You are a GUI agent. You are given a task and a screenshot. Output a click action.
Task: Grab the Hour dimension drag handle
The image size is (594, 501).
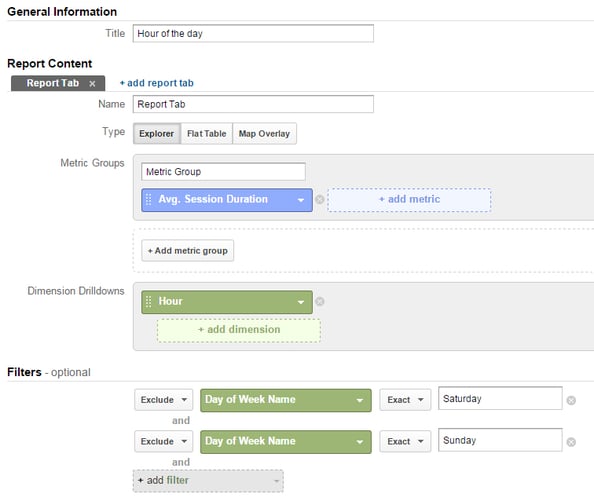pos(148,302)
